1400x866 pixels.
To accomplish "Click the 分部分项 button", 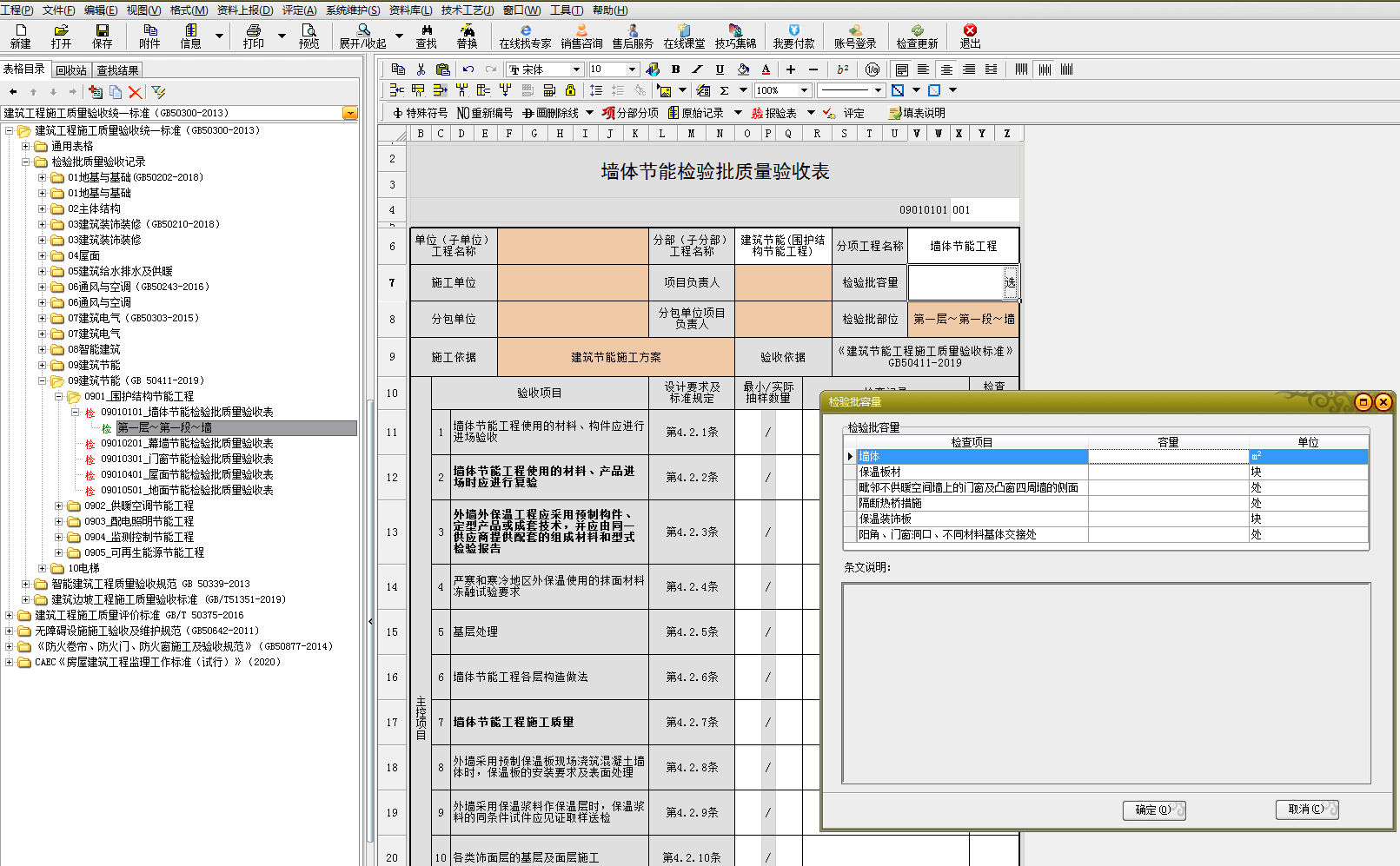I will 631,113.
